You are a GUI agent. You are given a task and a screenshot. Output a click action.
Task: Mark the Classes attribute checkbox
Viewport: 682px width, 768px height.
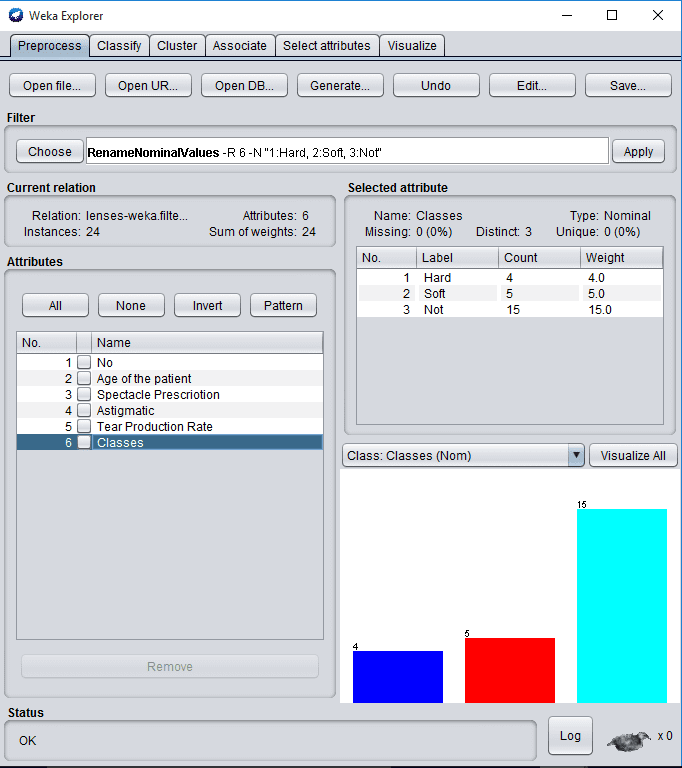pos(84,442)
